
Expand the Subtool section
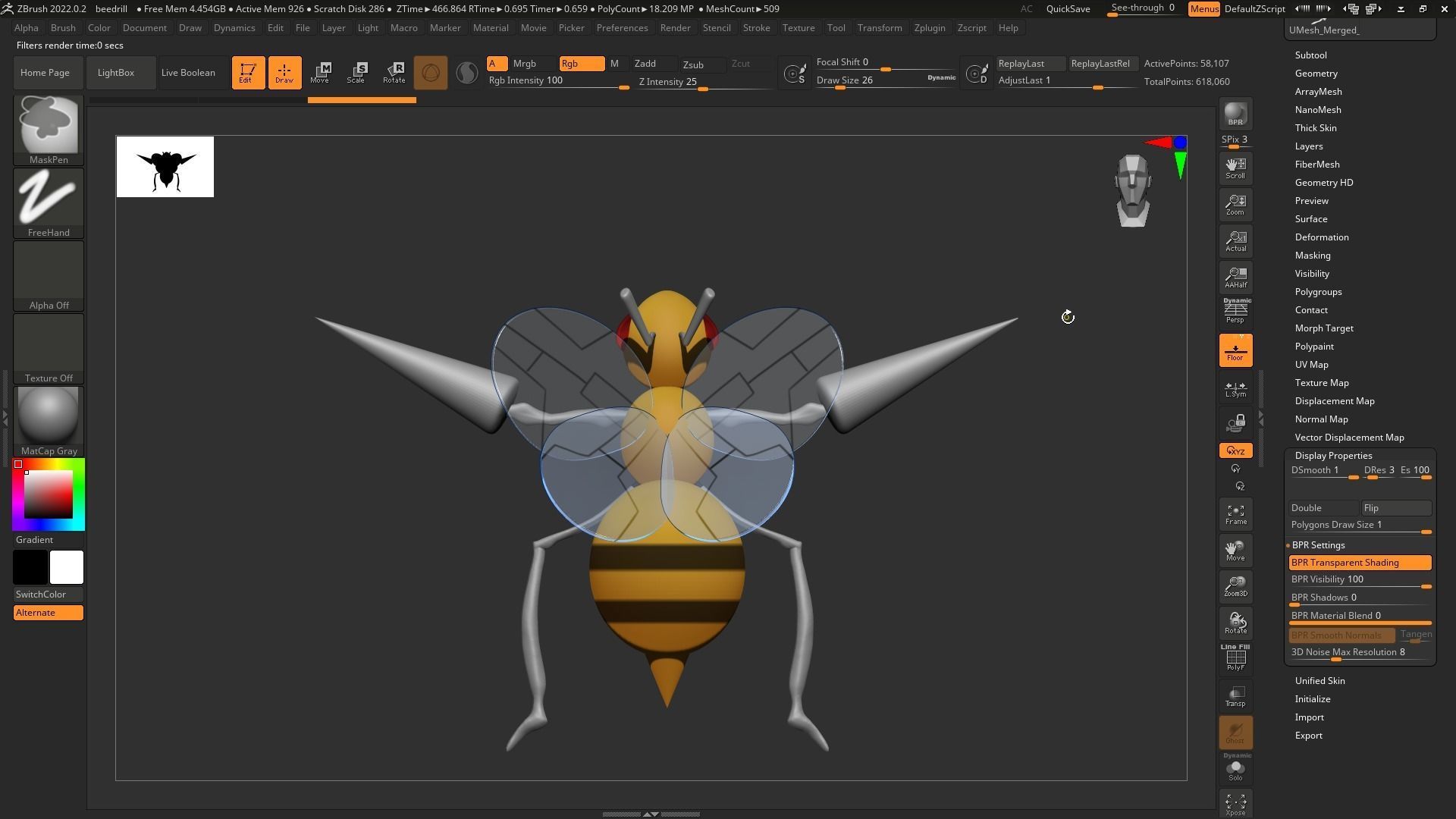(1310, 55)
